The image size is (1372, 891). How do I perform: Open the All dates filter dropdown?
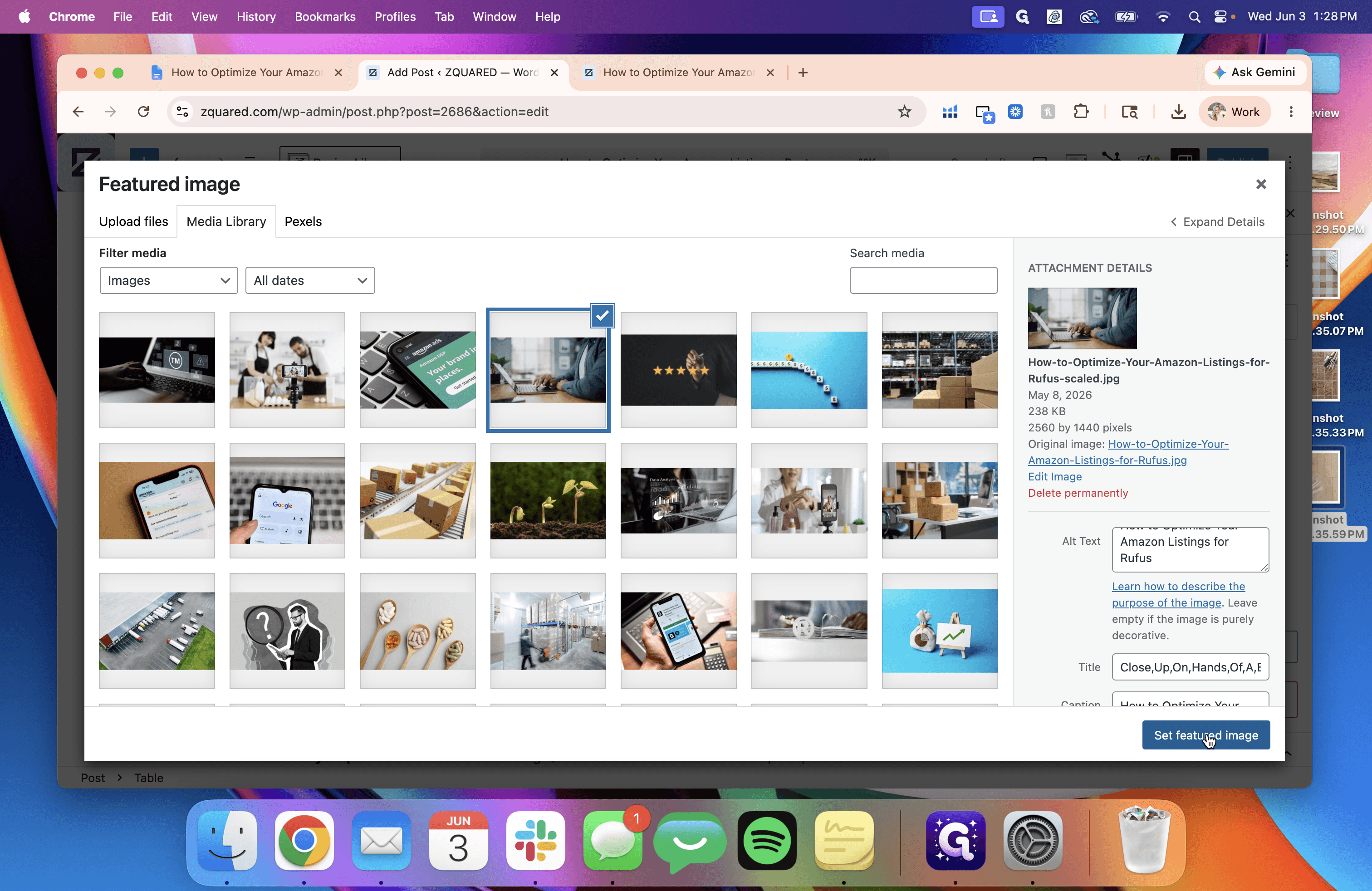[x=310, y=281]
